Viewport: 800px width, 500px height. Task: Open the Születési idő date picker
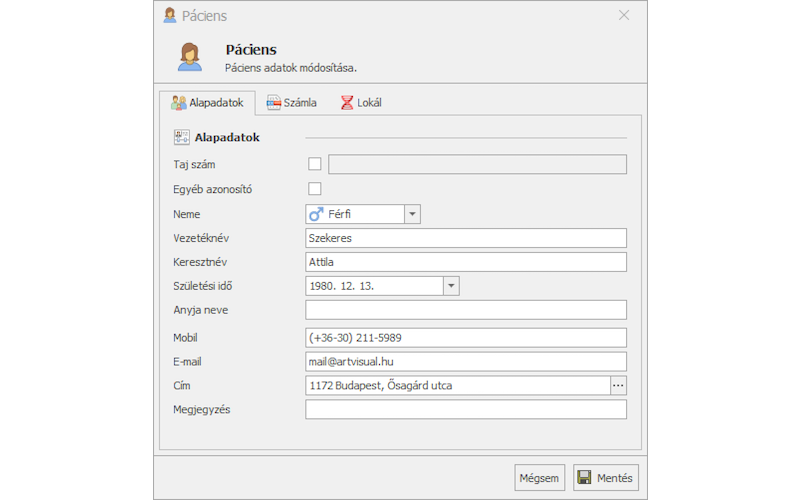tap(451, 286)
